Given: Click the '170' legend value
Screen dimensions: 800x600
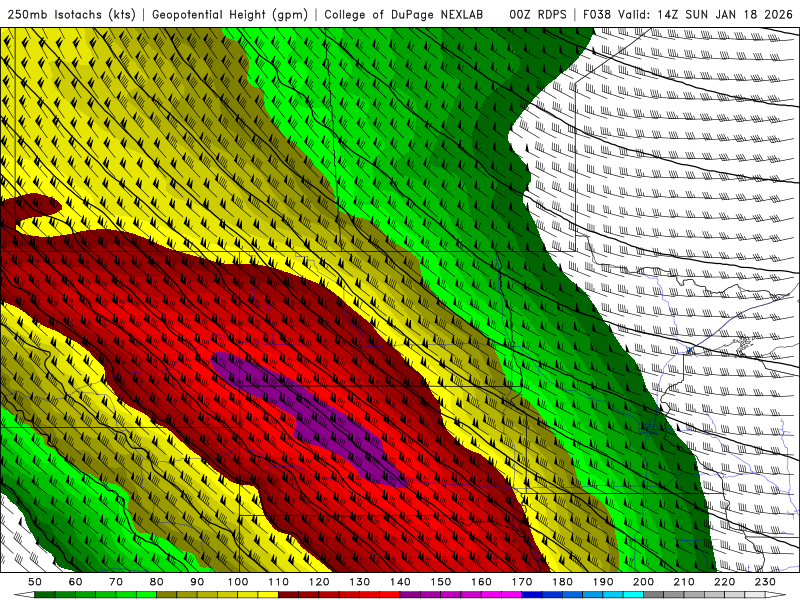Looking at the screenshot, I should click(x=522, y=582).
